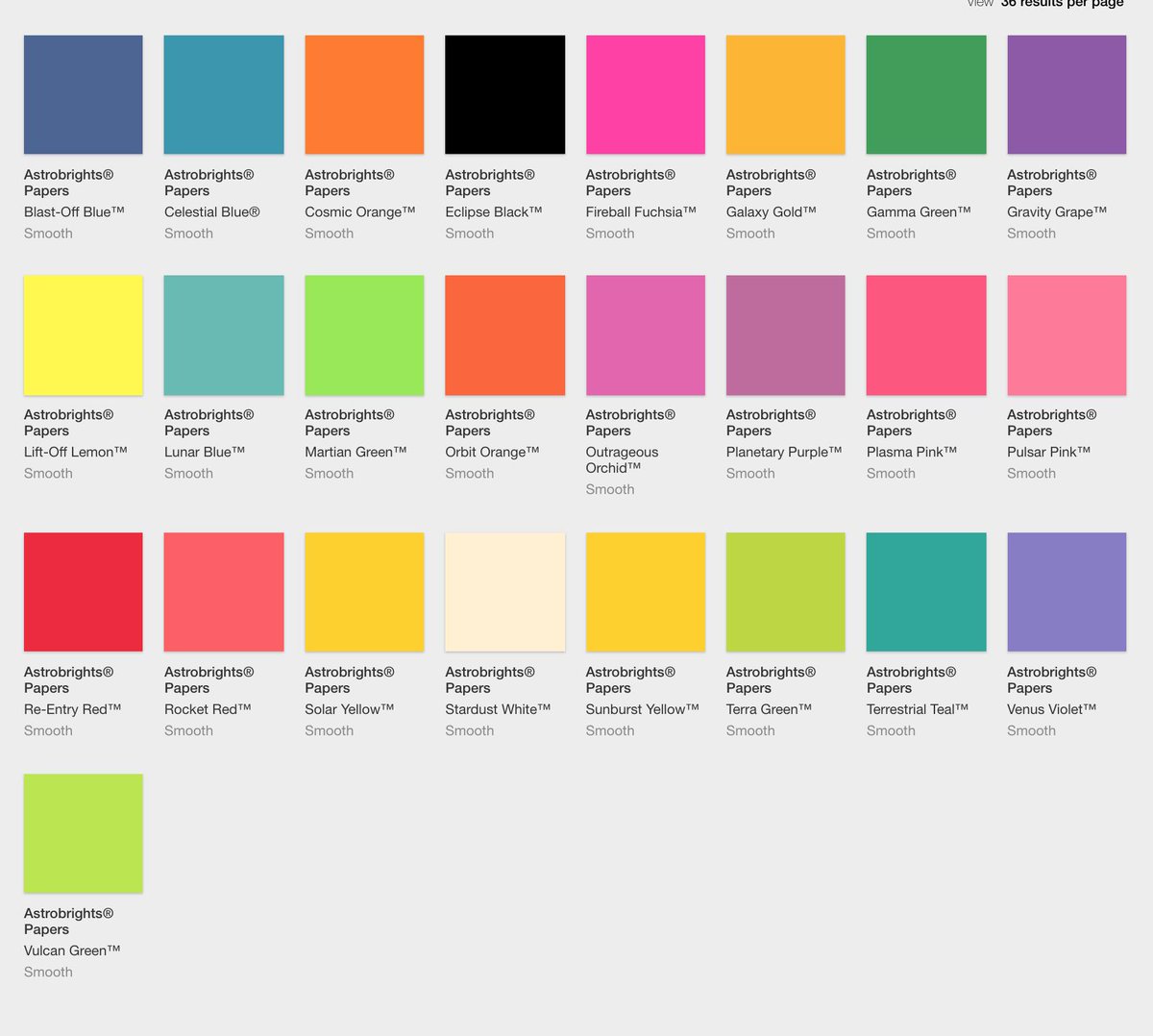Viewport: 1153px width, 1036px height.
Task: Select the Blast-Off Blue color swatch
Action: (x=84, y=95)
